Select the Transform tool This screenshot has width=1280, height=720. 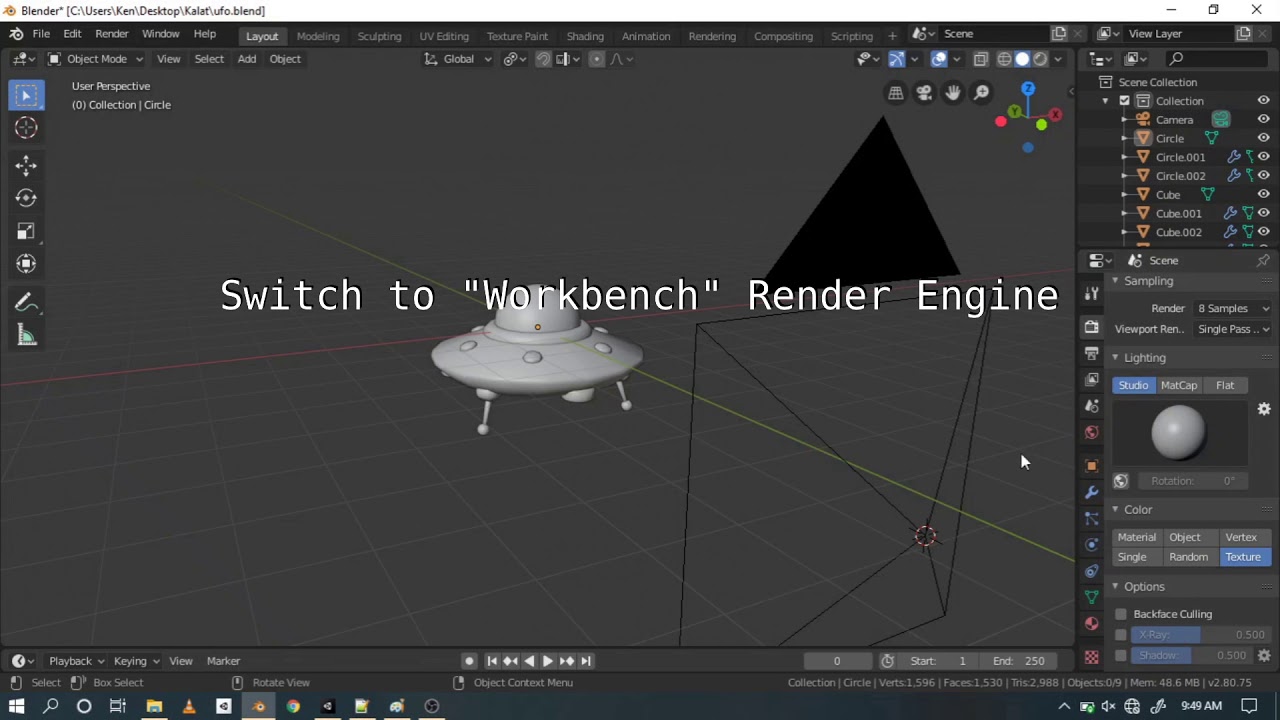tap(26, 264)
